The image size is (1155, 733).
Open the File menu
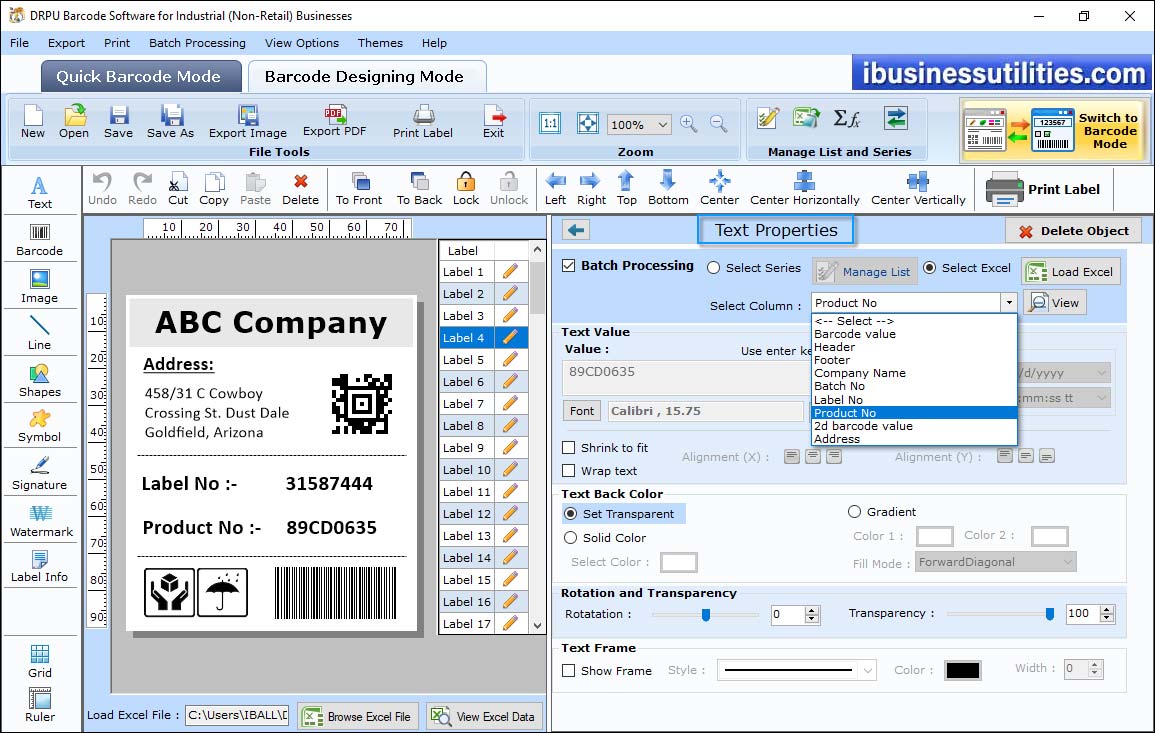[x=20, y=43]
